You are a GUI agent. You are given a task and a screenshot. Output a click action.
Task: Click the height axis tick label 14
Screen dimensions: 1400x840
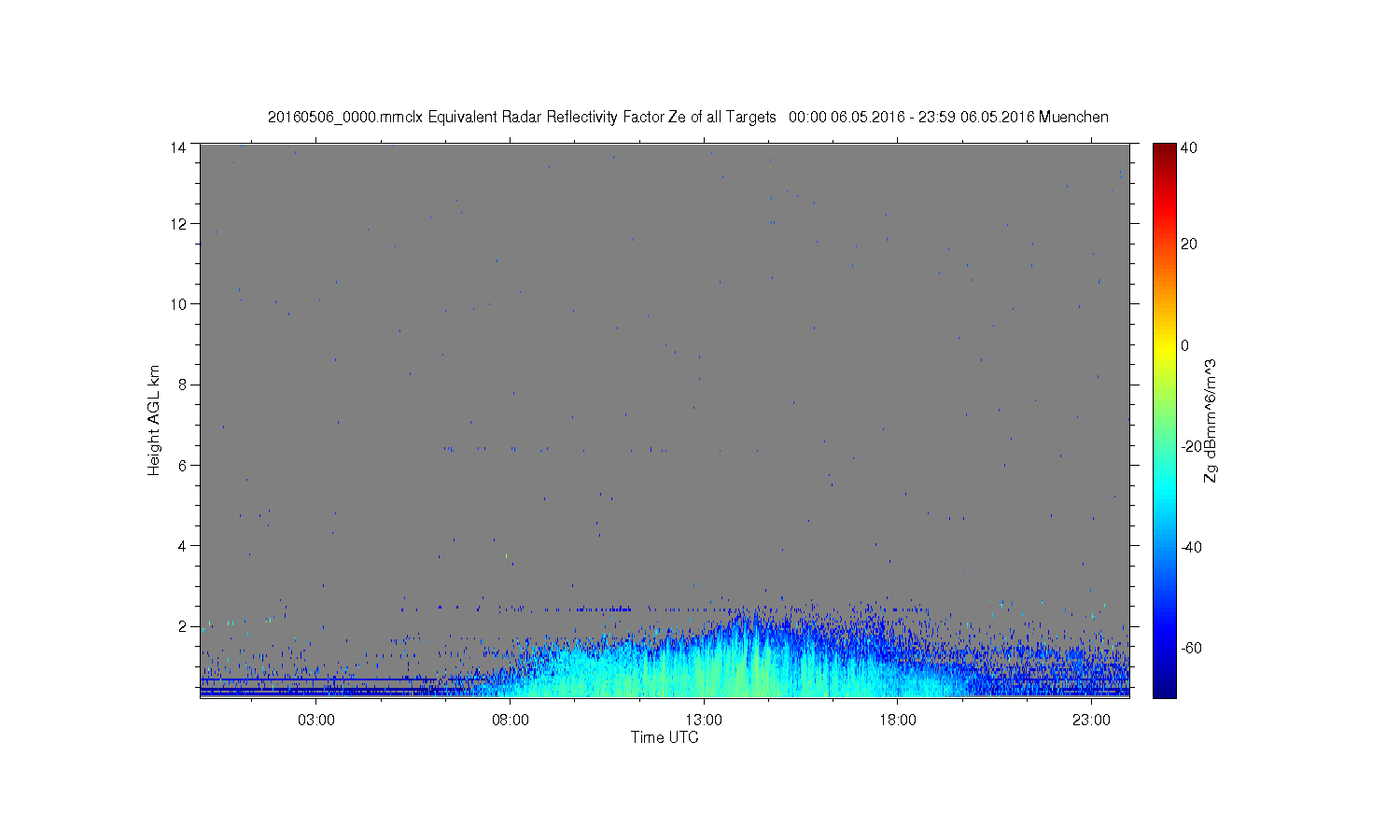(178, 147)
